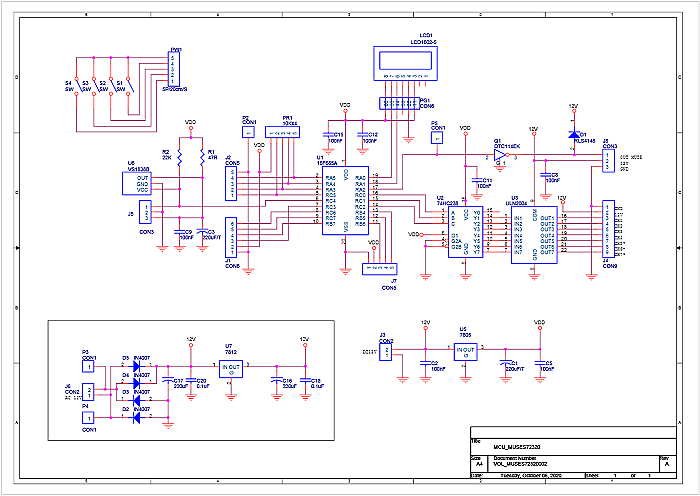This screenshot has height=496, width=700.
Task: Click the J4 CON9 output connector
Action: [607, 231]
